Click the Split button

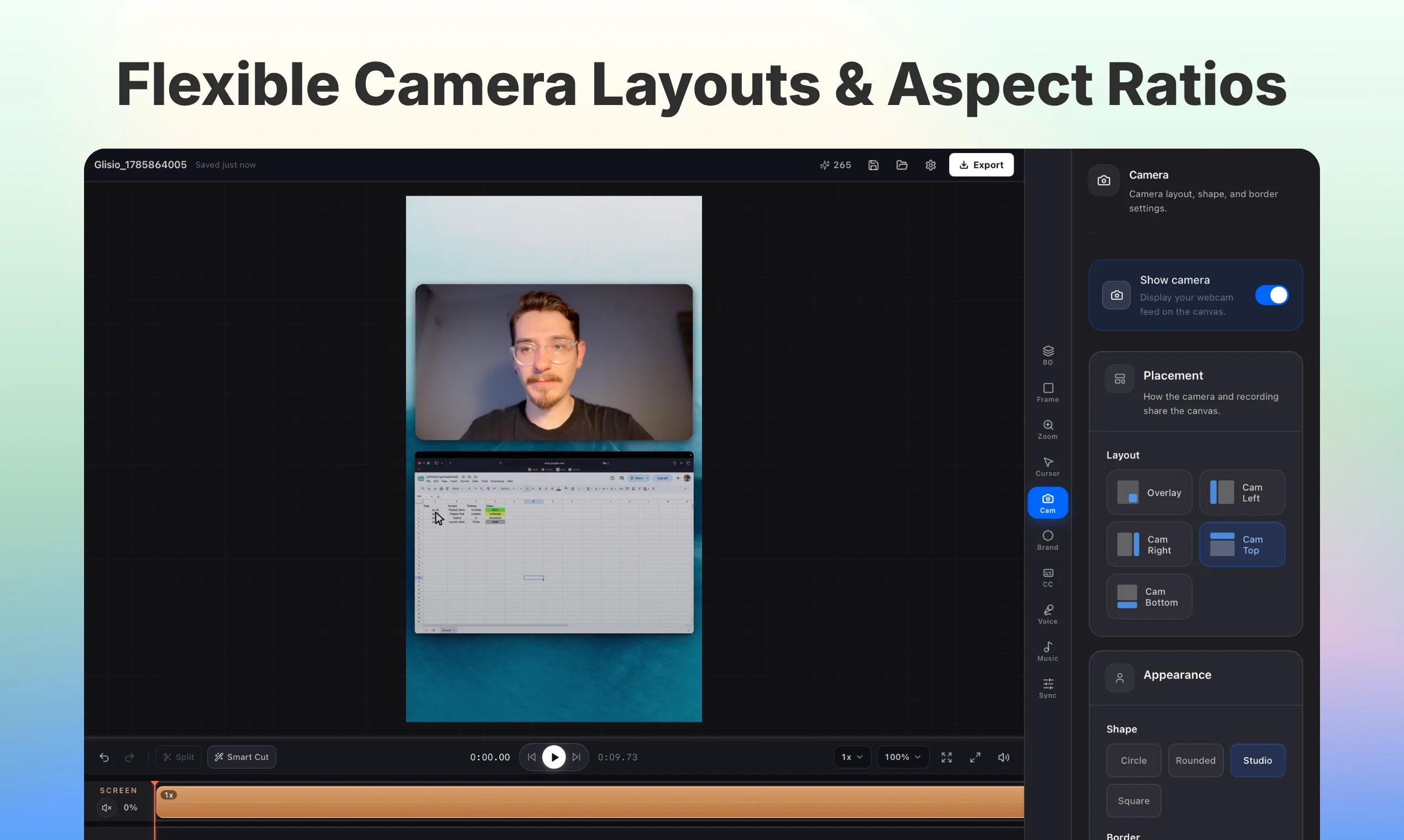tap(179, 757)
